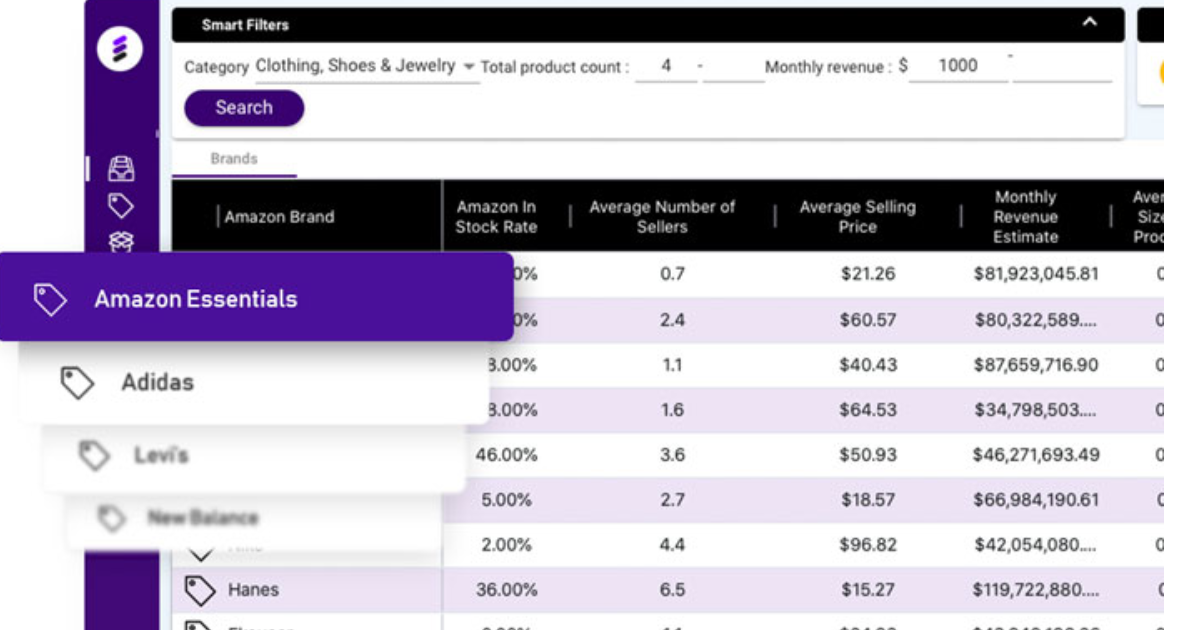Click the Monthly revenue minimum field
Image resolution: width=1200 pixels, height=630 pixels.
tap(958, 67)
